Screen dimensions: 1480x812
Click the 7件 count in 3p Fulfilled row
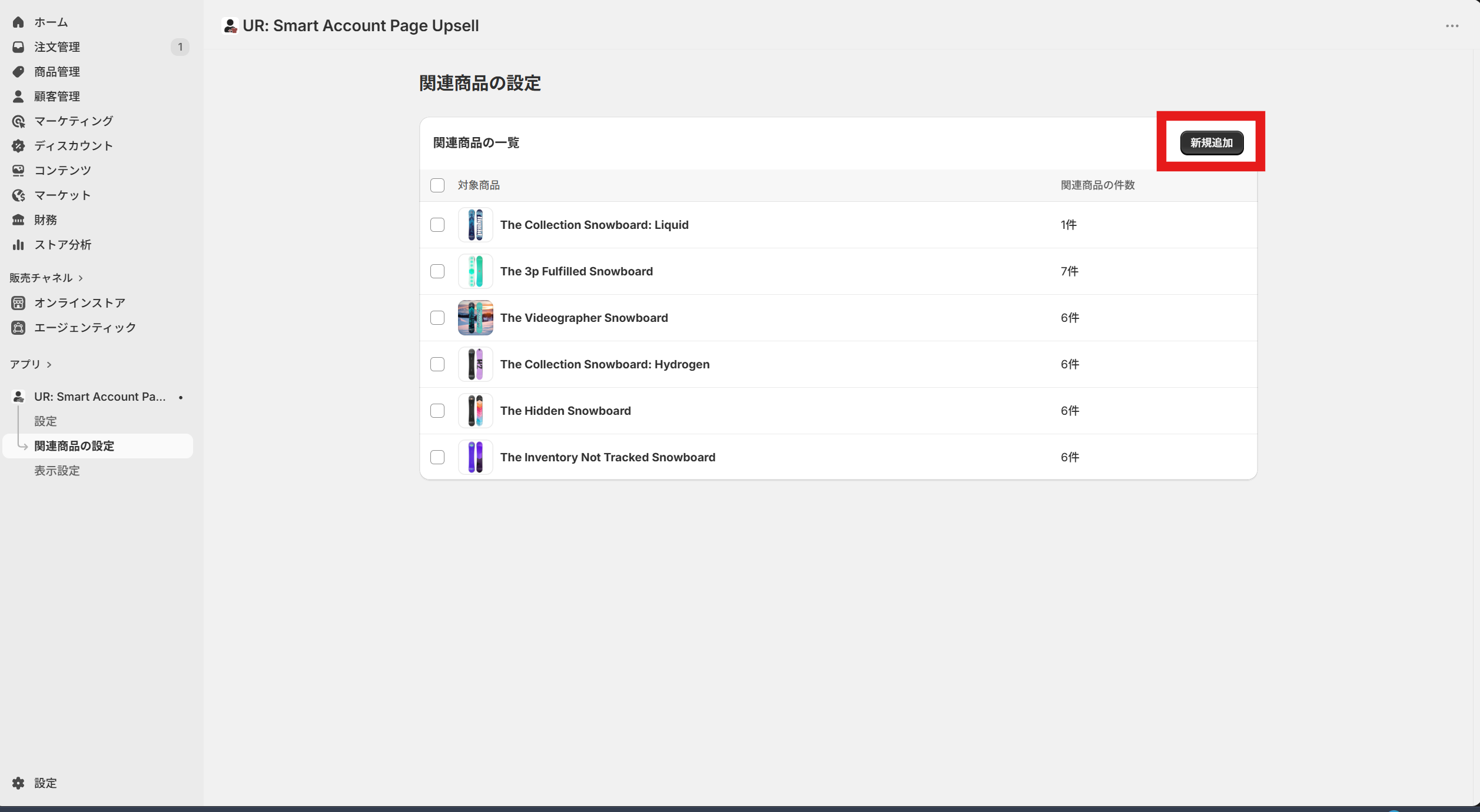[x=1070, y=271]
